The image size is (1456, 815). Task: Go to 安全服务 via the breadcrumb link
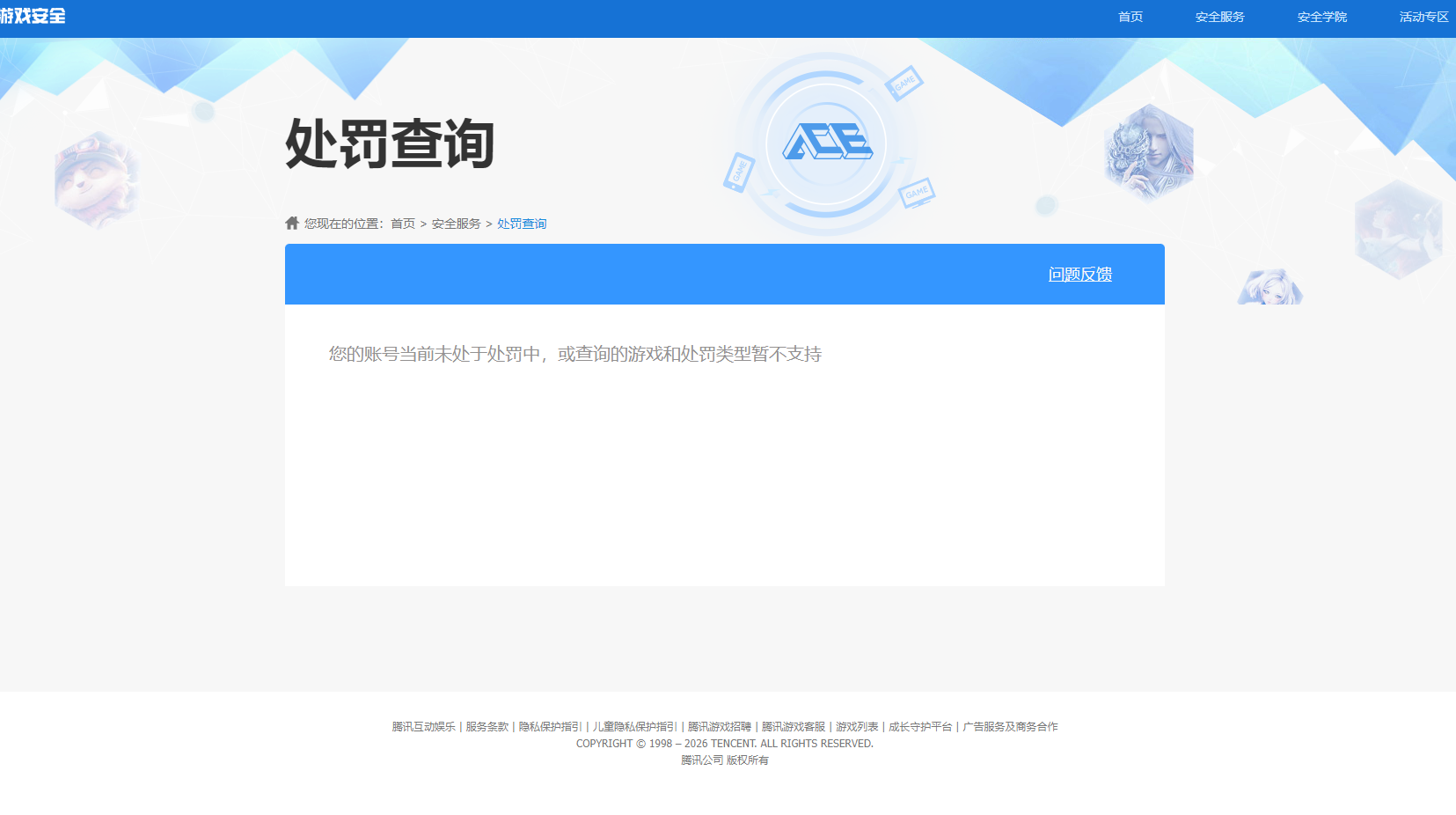tap(456, 224)
